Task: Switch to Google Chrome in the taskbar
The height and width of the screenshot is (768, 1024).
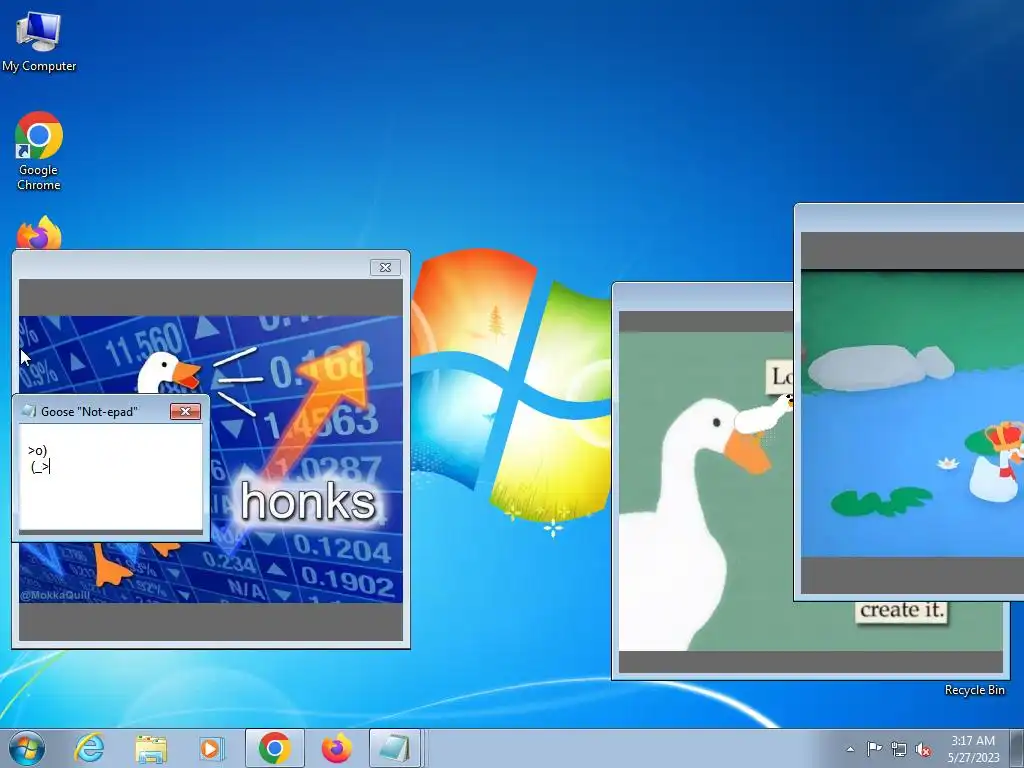Action: point(274,748)
